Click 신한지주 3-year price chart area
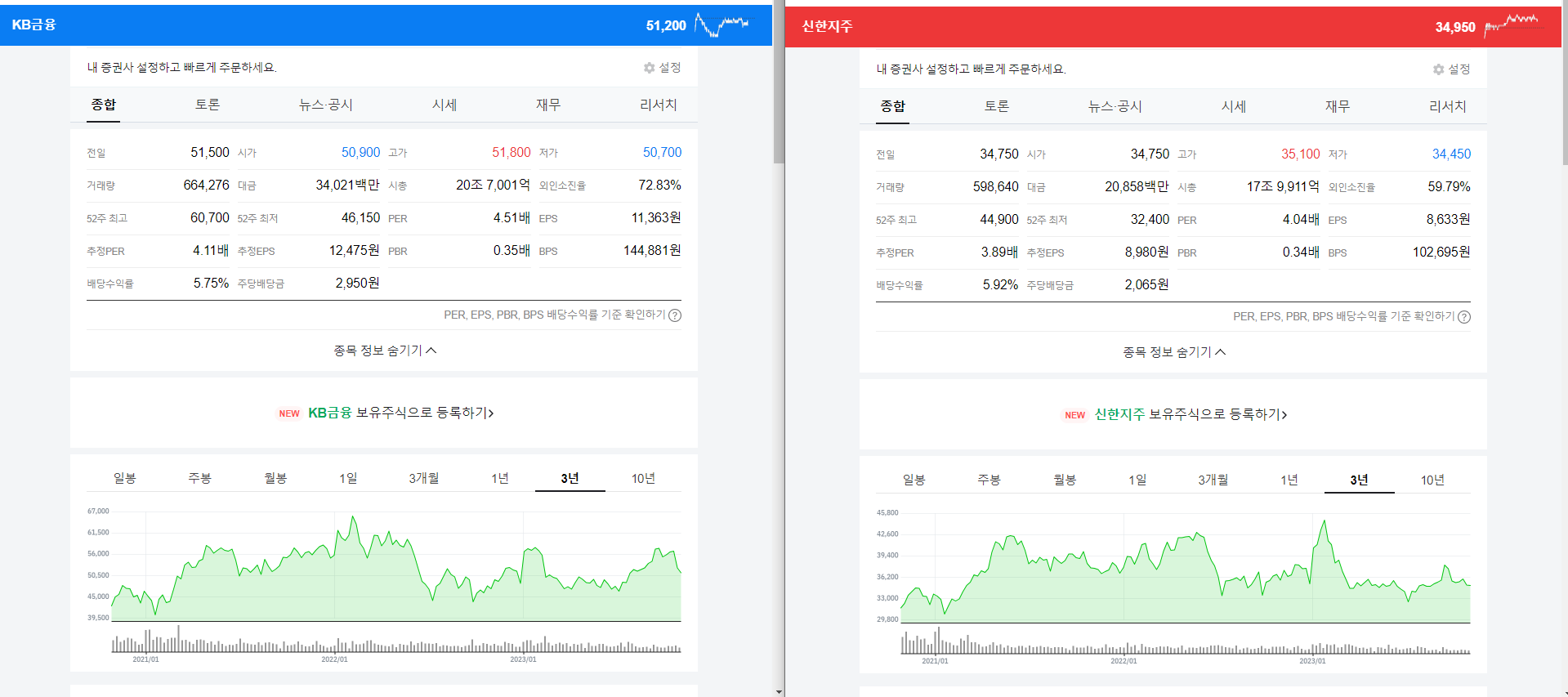Screen dimensions: 1568x697 [x=1186, y=570]
